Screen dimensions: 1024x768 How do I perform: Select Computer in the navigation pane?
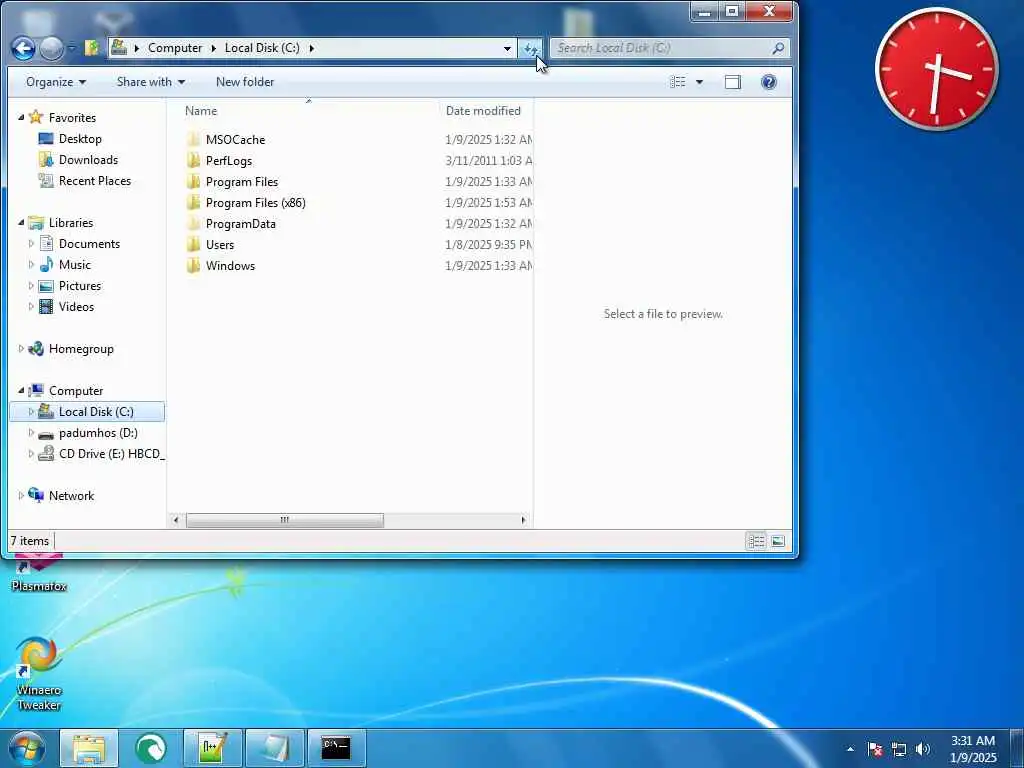(x=76, y=391)
